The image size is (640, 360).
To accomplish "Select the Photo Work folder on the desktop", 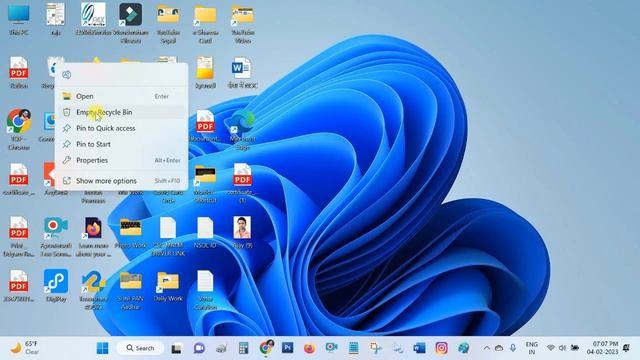I will click(131, 233).
